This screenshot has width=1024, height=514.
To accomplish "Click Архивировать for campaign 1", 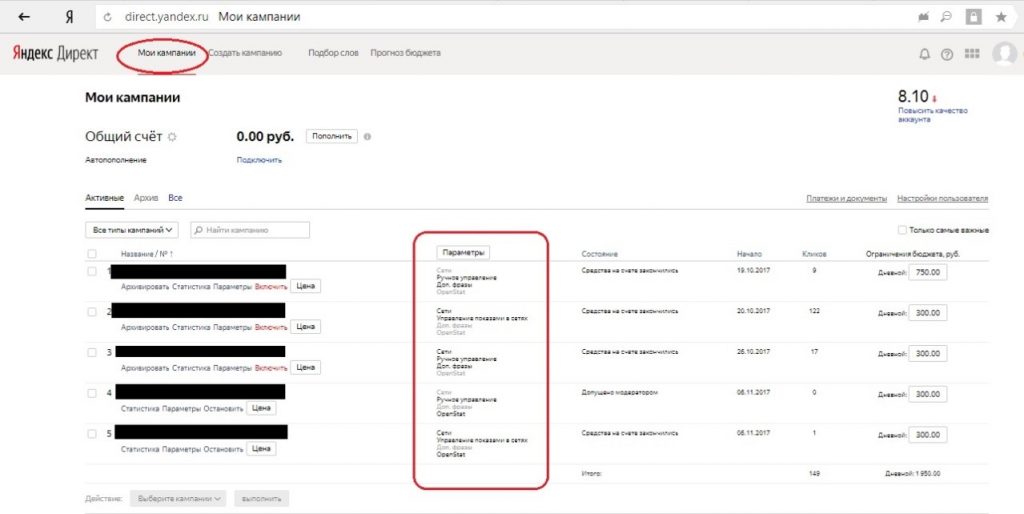I will coord(145,287).
